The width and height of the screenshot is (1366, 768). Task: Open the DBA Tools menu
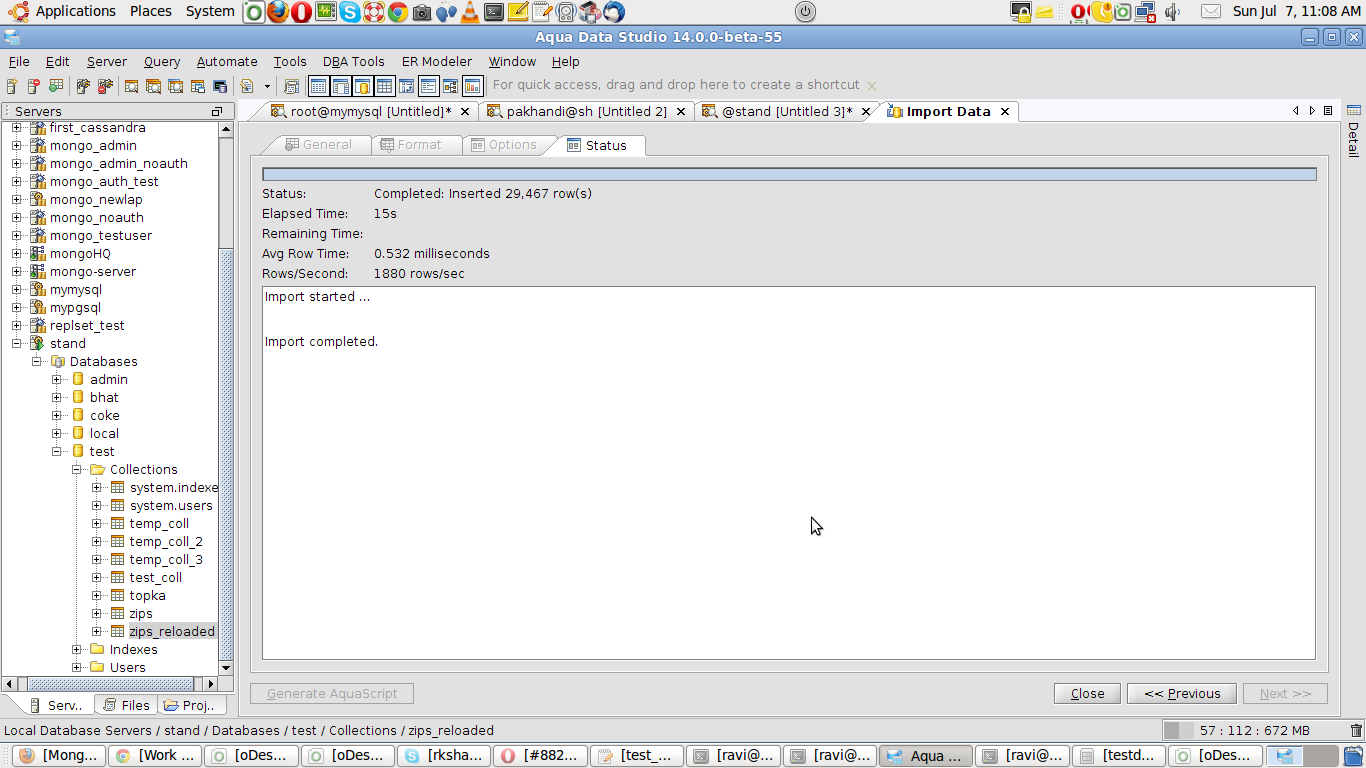pos(354,61)
